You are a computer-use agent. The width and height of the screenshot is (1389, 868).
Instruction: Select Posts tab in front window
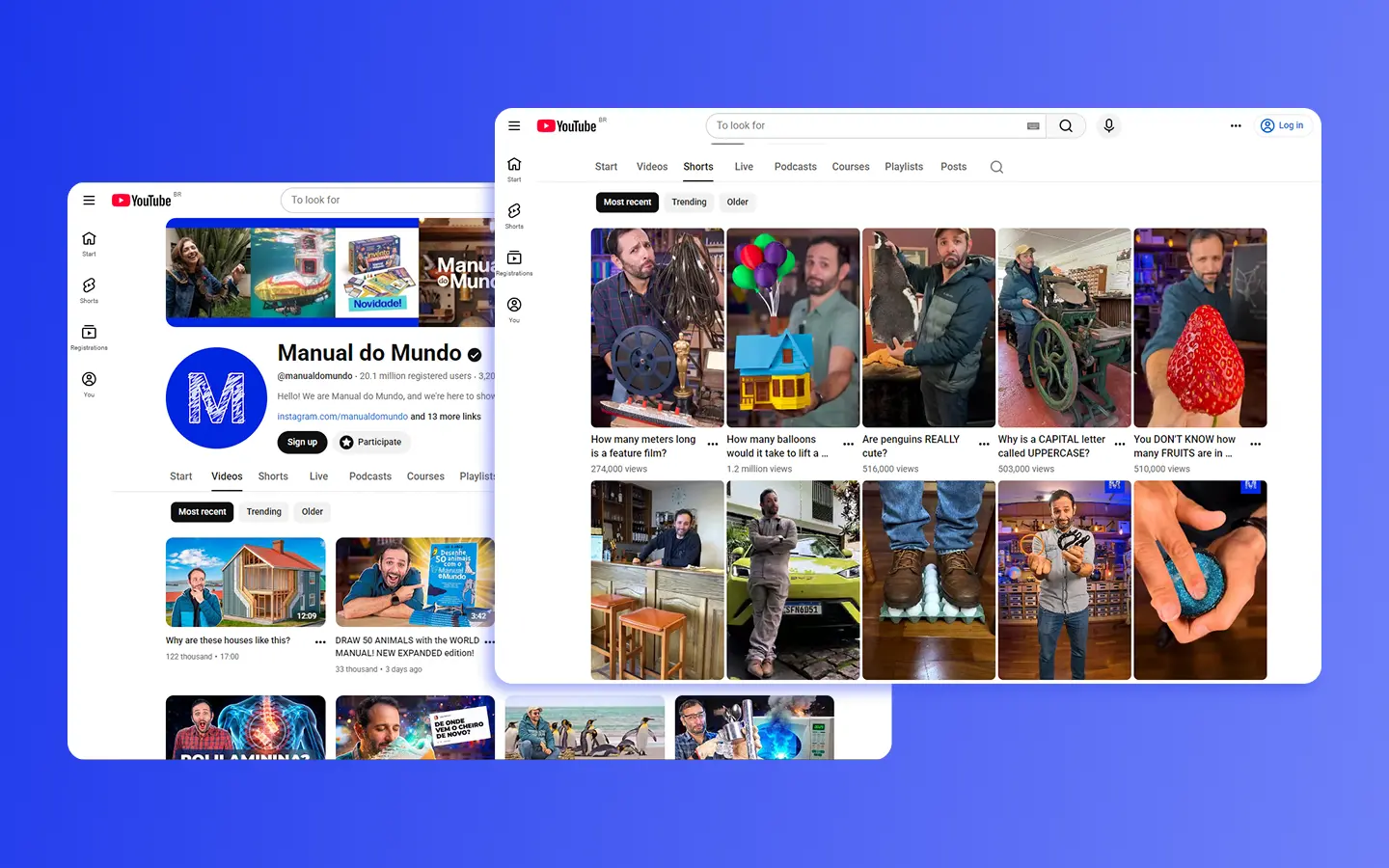tap(954, 167)
